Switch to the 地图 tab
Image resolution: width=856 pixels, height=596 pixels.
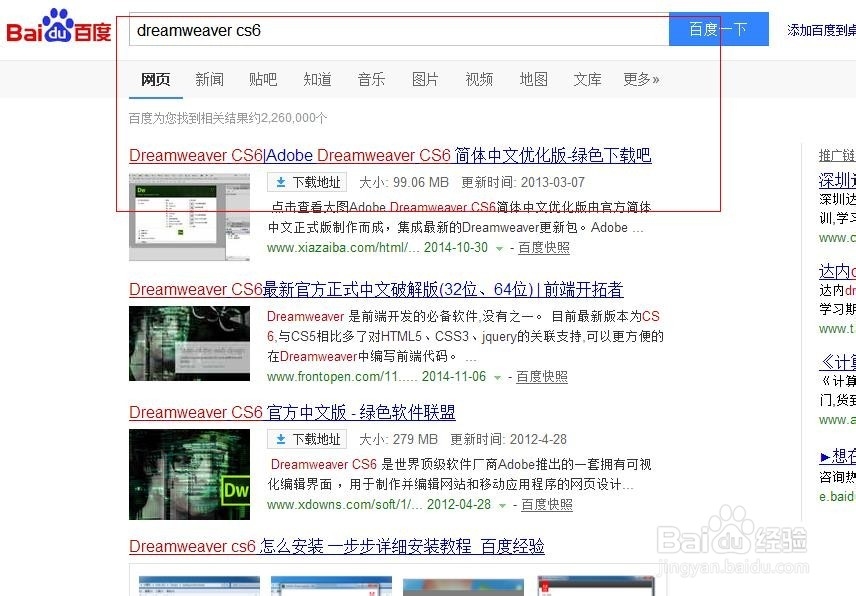pyautogui.click(x=533, y=80)
